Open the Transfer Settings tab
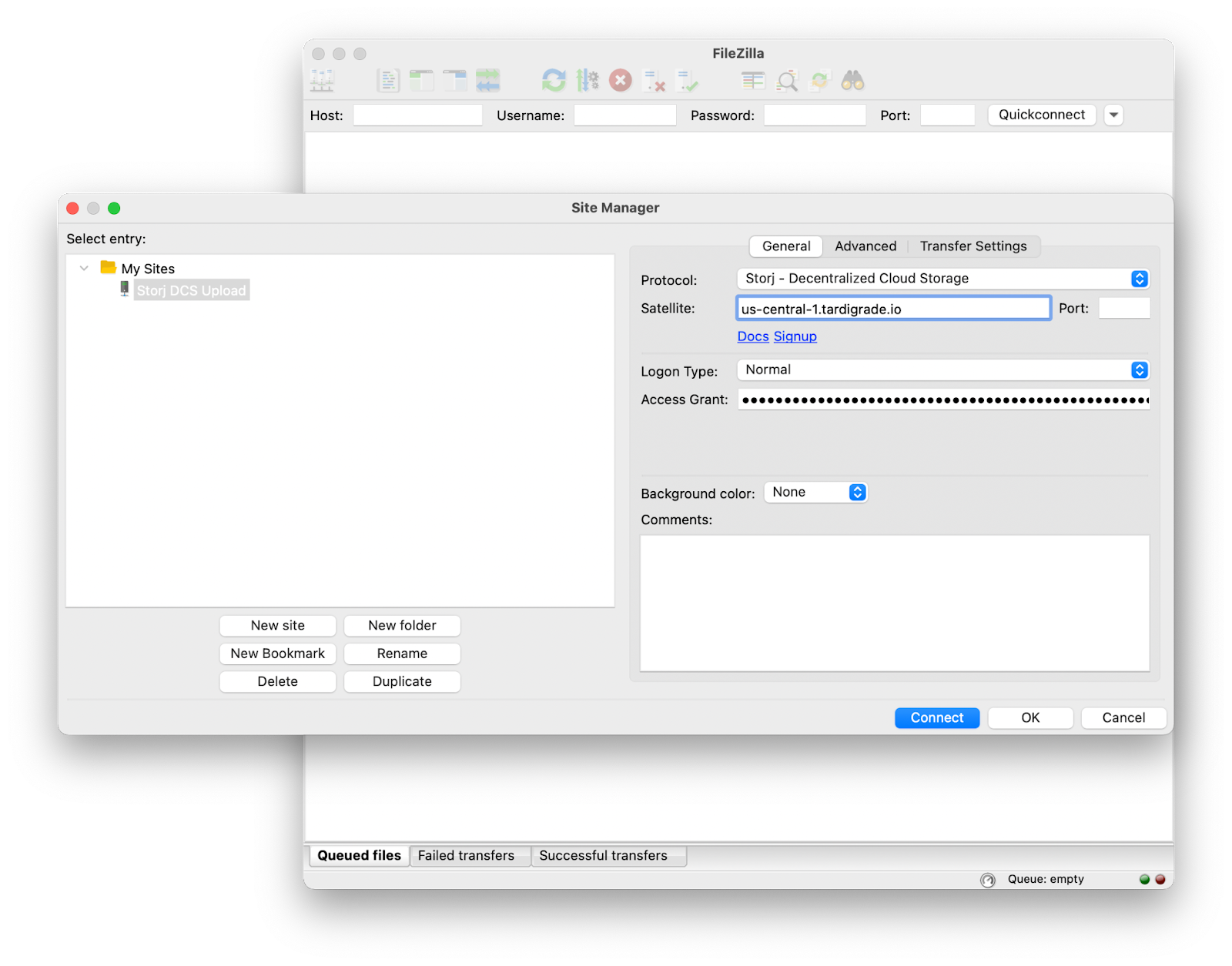 tap(973, 246)
